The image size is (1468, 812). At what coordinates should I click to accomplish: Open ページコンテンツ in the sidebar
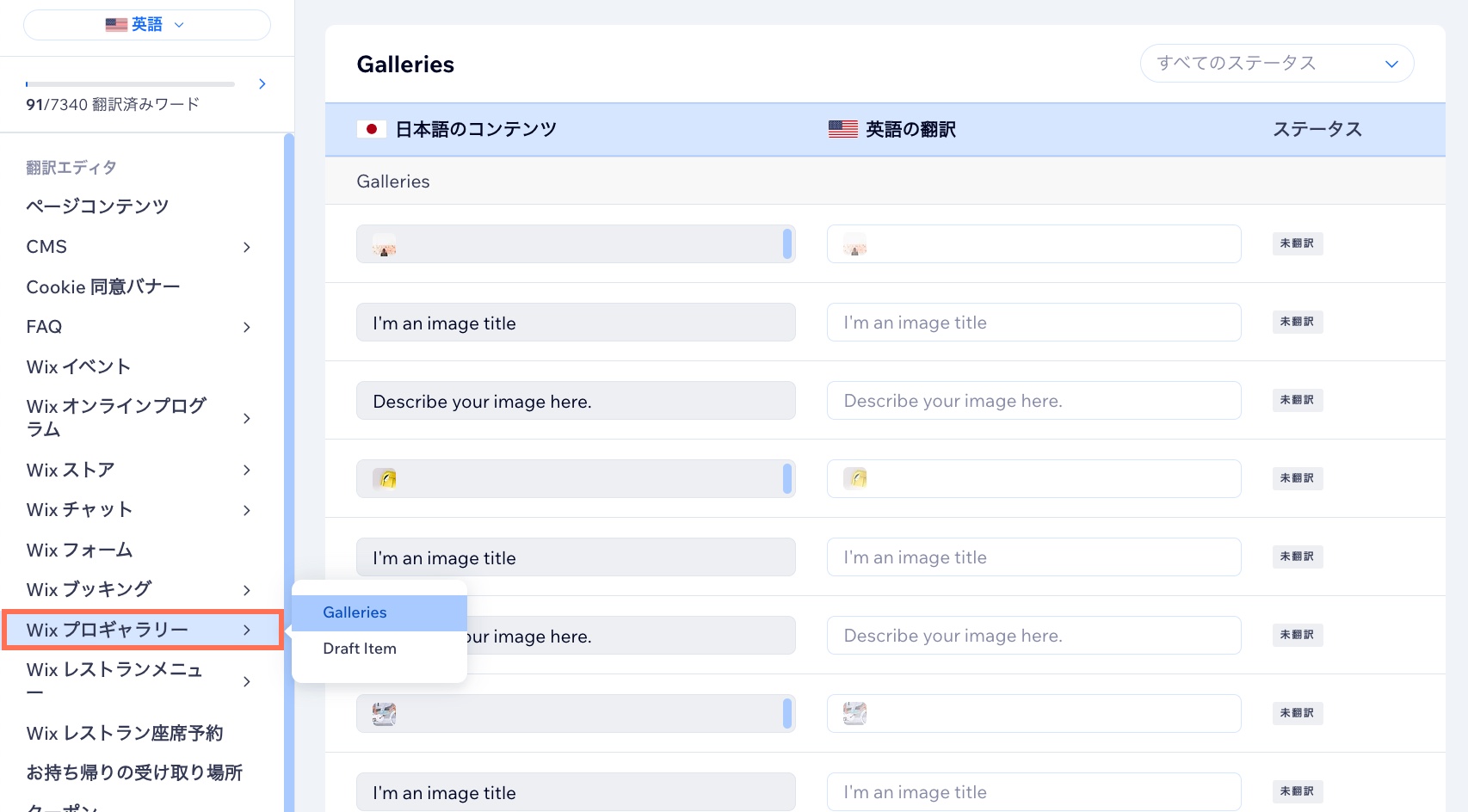coord(97,206)
